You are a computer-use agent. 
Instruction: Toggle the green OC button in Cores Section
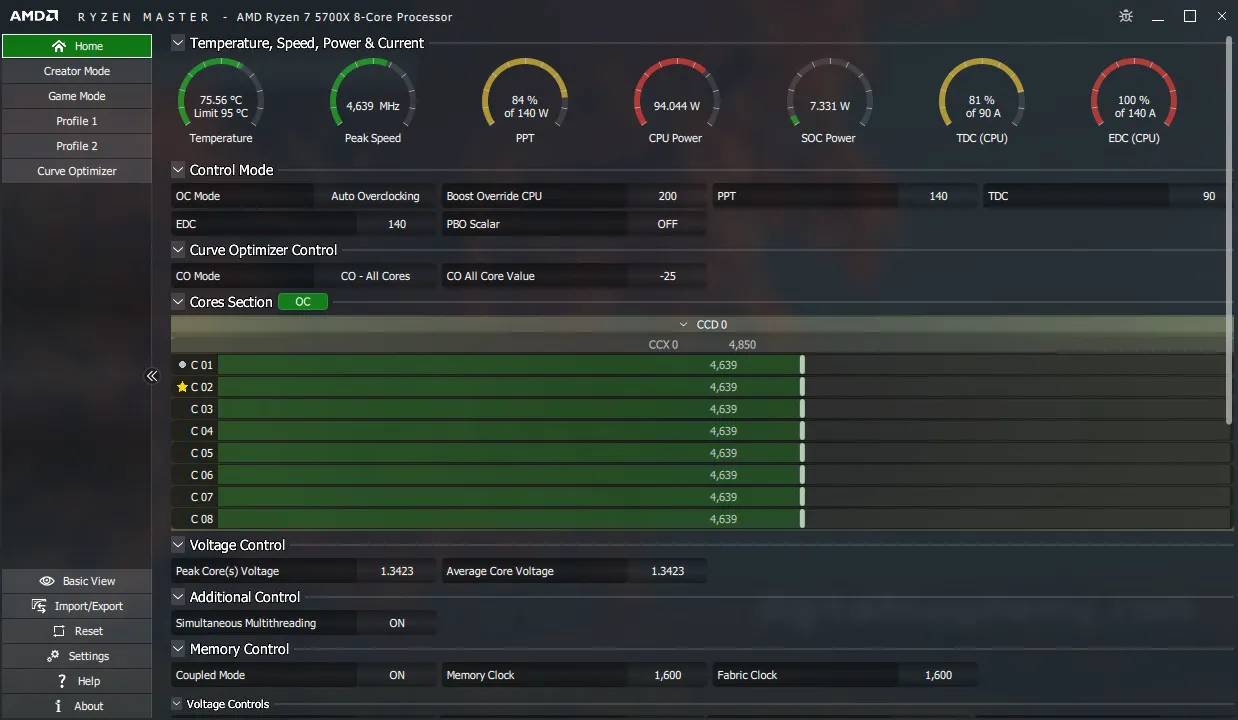(303, 302)
